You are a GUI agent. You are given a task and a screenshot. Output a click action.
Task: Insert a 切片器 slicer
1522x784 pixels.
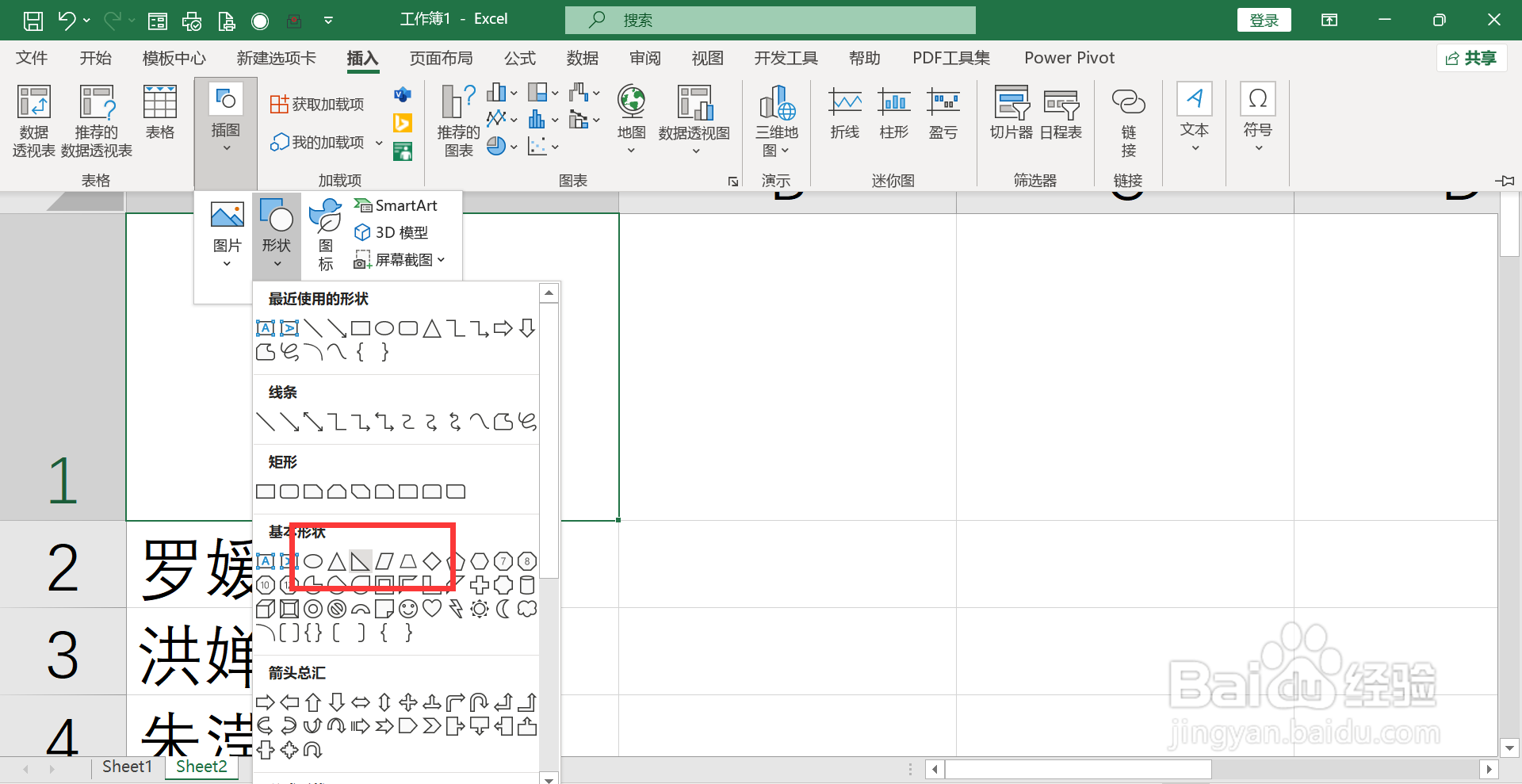click(1011, 113)
